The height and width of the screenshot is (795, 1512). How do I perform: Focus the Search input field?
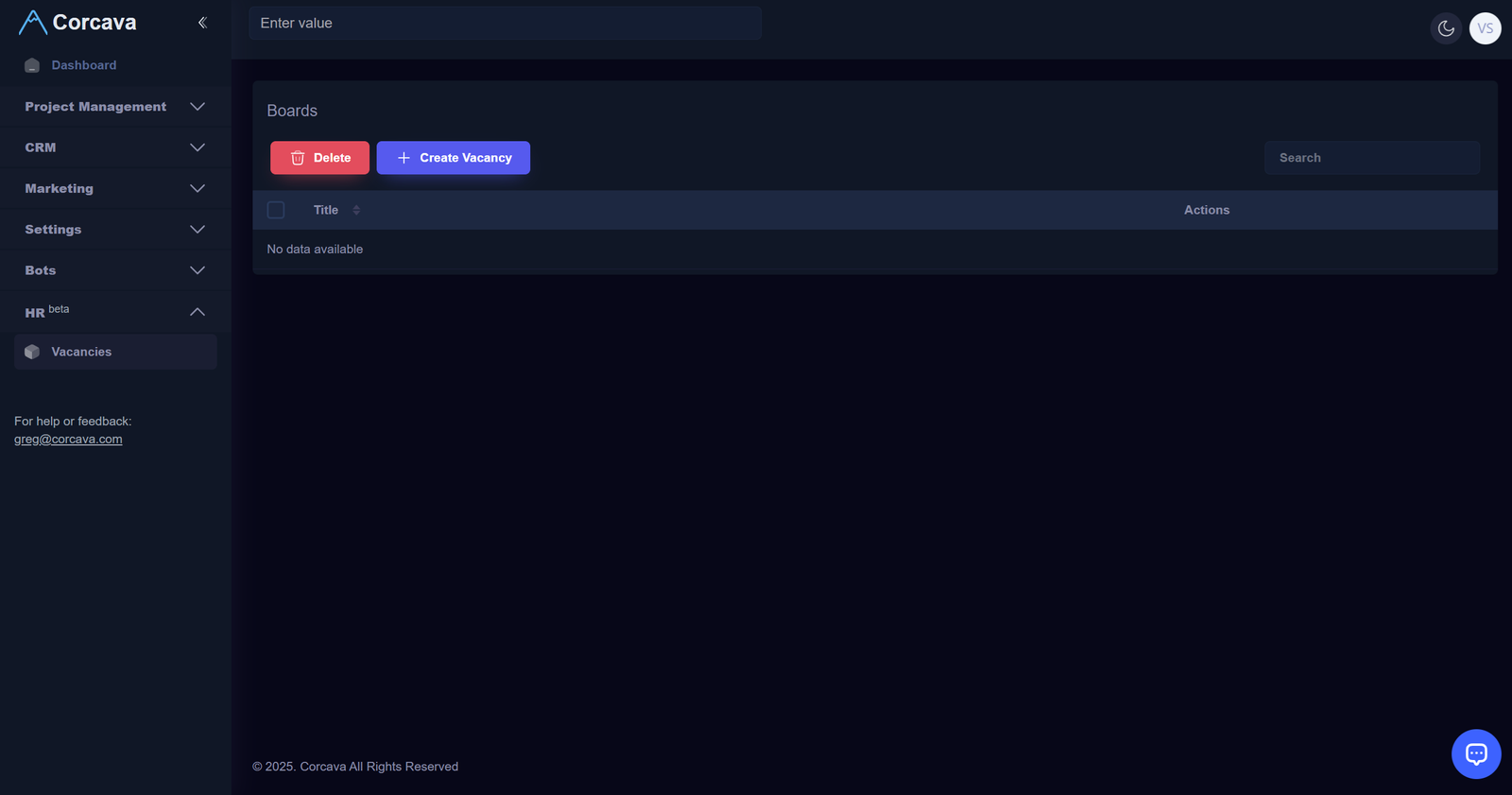click(1371, 158)
